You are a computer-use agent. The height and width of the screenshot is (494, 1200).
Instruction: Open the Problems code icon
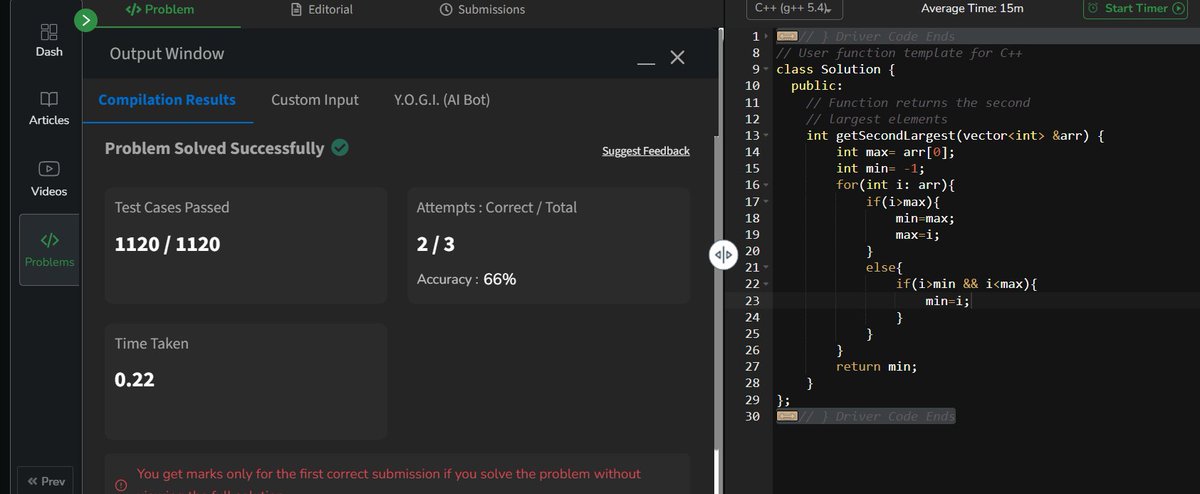pos(49,241)
